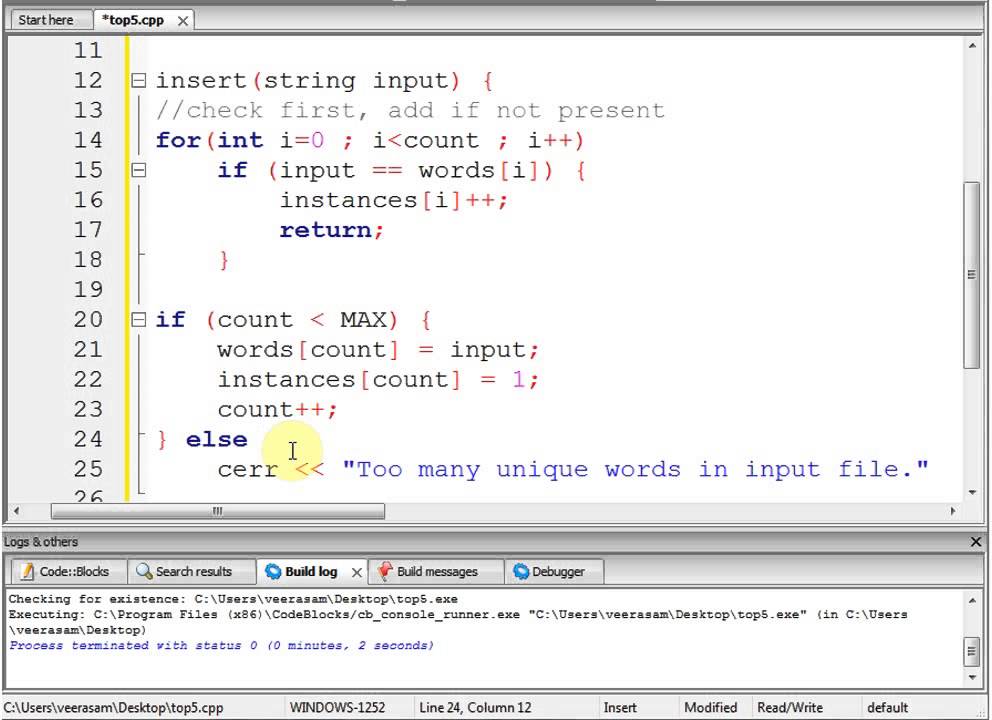Collapse the fold marker on line 15
This screenshot has width=992, height=720.
click(139, 170)
